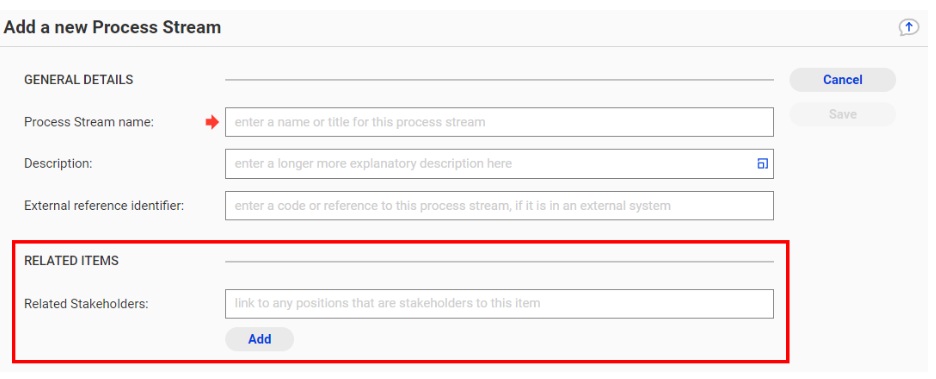Click the up-arrow speech bubble icon
This screenshot has width=936, height=379.
coord(908,27)
